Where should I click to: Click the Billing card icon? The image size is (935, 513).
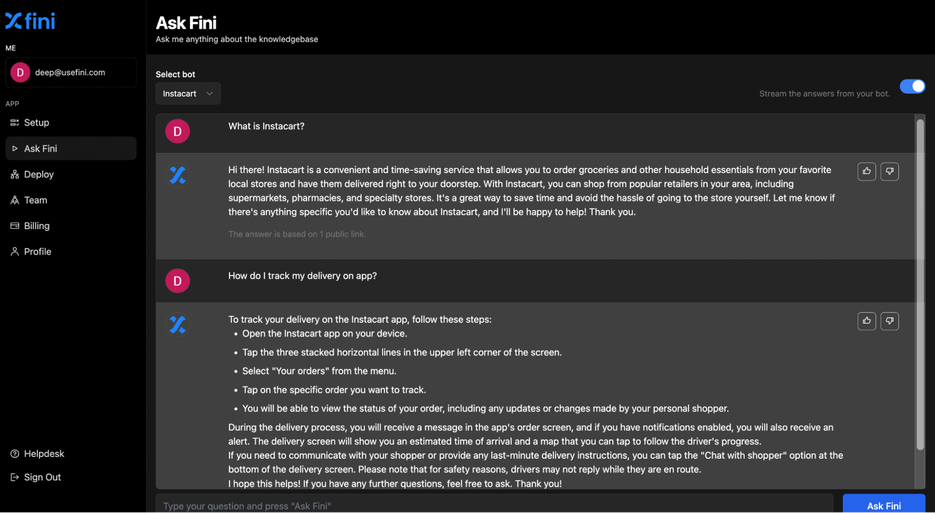tap(15, 226)
